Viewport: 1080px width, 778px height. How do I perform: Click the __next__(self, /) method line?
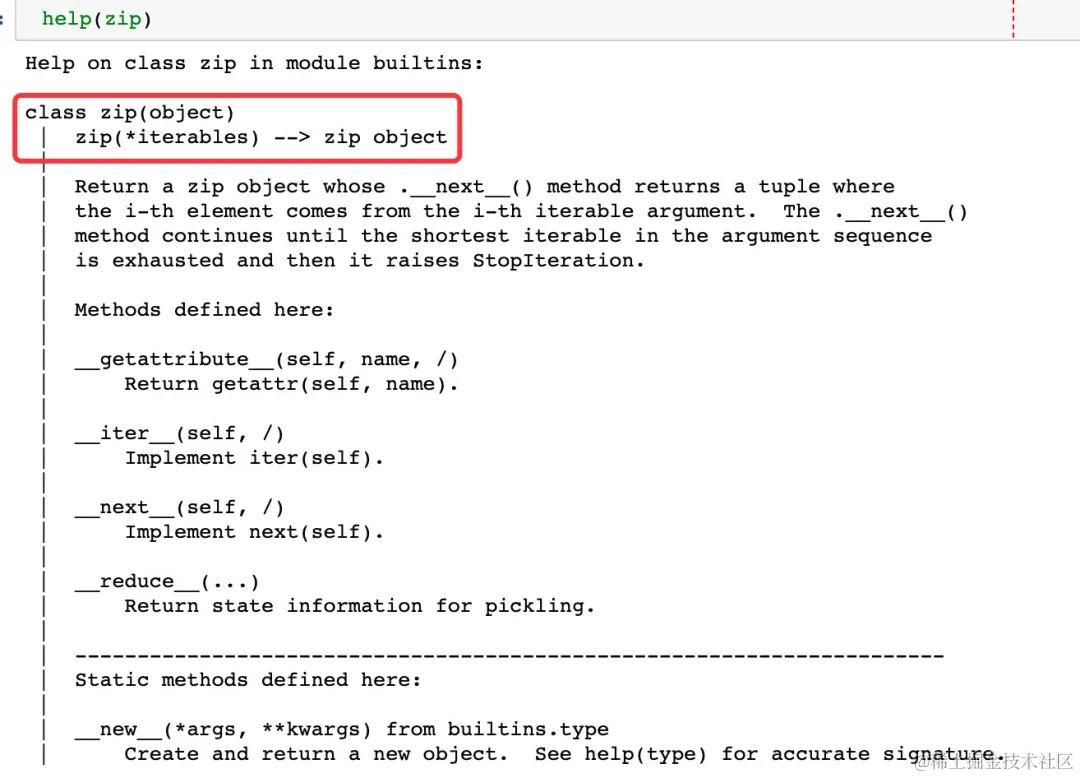[x=179, y=508]
